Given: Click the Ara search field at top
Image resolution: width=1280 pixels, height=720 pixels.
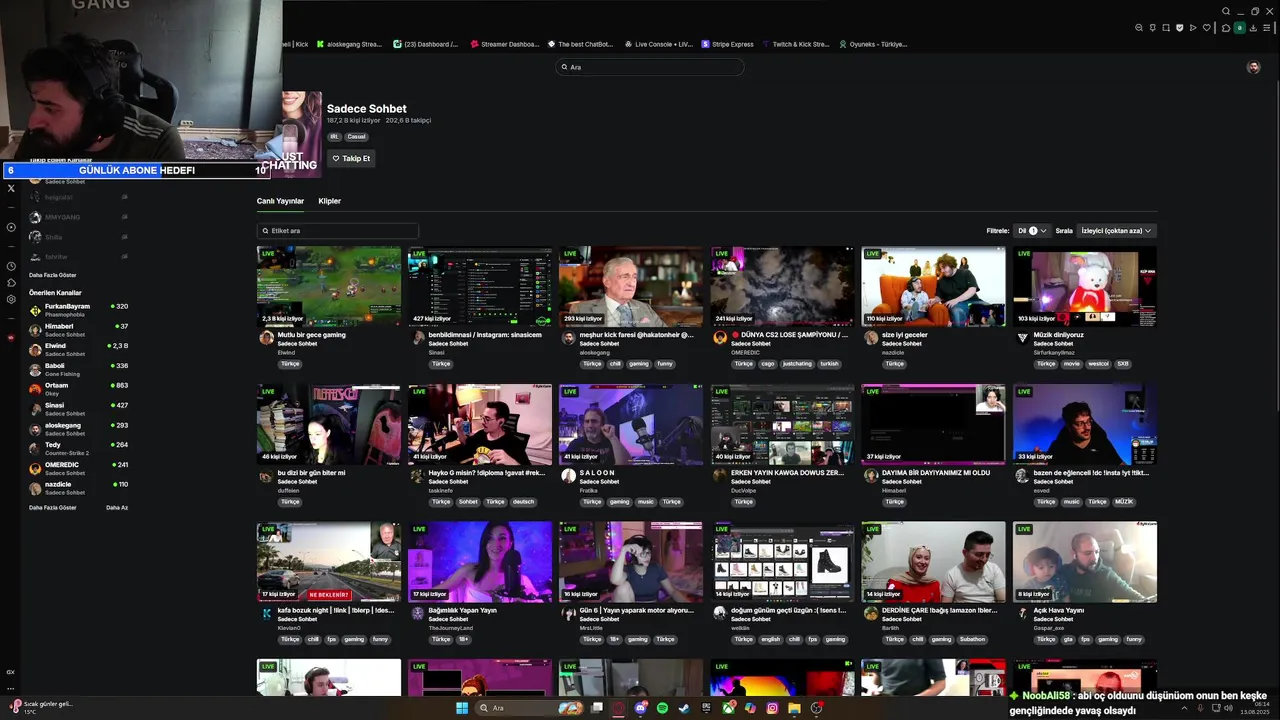Looking at the screenshot, I should 650,67.
